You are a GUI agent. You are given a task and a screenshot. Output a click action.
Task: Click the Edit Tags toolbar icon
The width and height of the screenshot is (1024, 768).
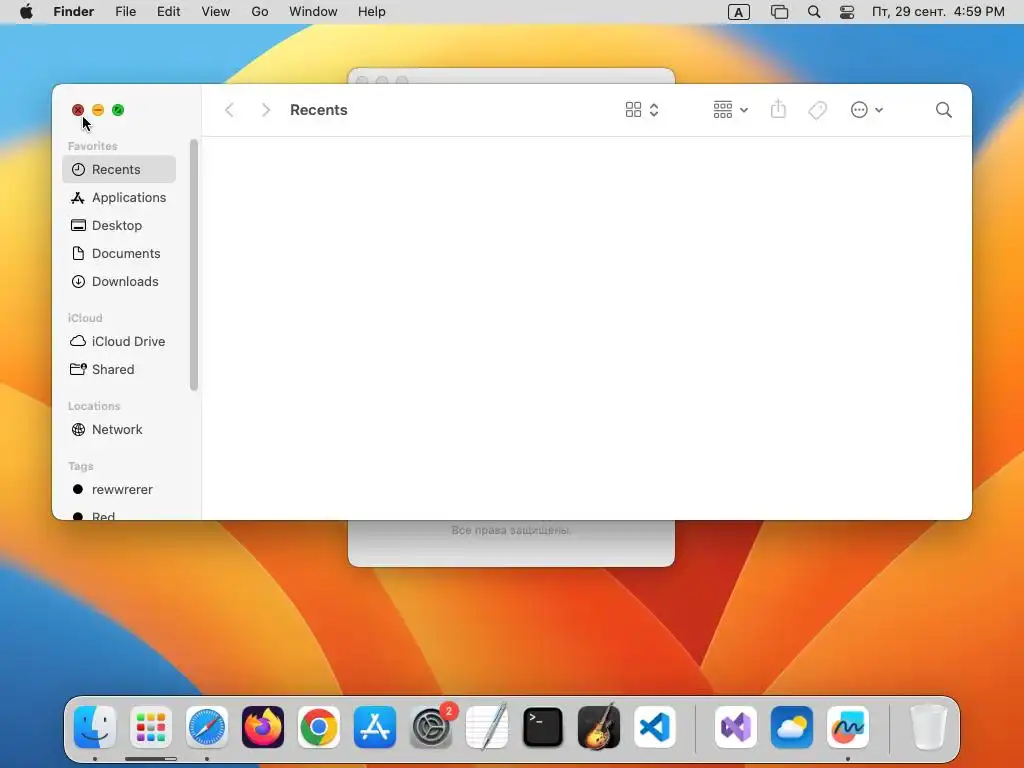[x=817, y=110]
